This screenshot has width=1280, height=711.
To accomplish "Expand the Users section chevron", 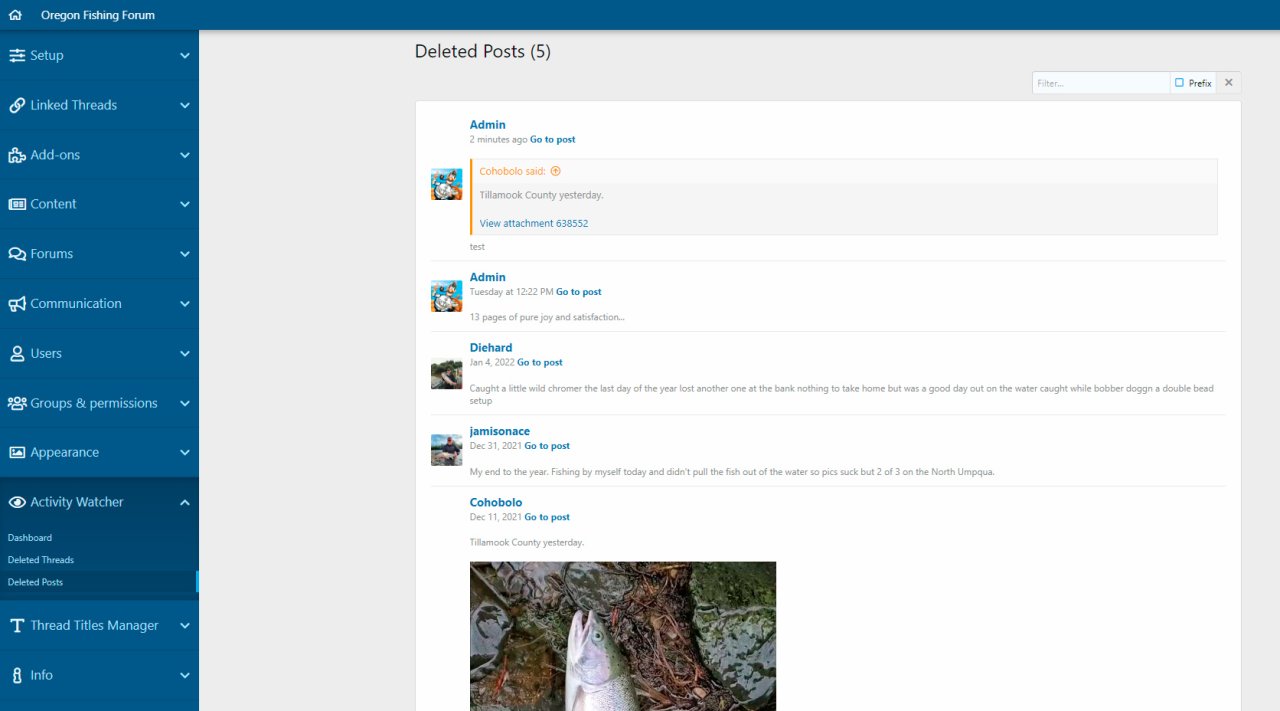I will click(x=184, y=354).
